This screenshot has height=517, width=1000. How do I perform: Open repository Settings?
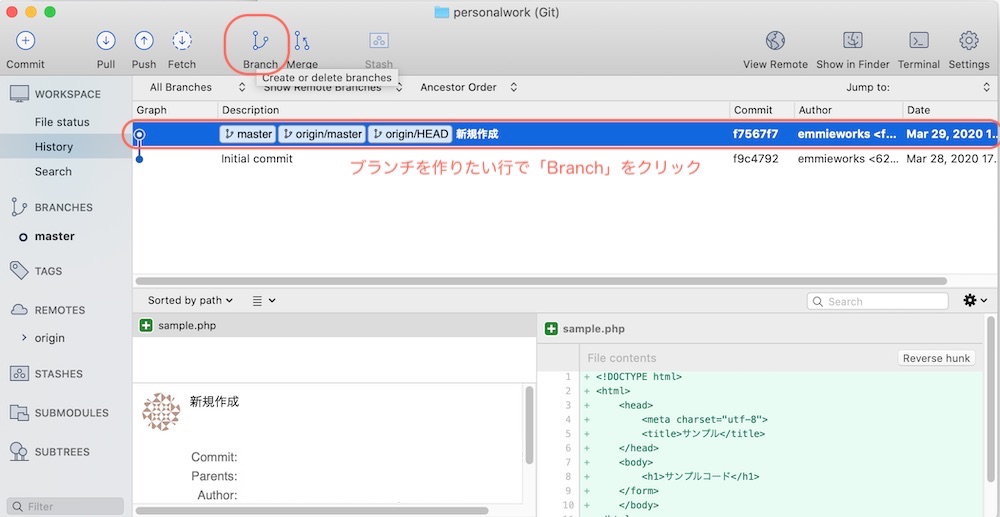tap(969, 41)
